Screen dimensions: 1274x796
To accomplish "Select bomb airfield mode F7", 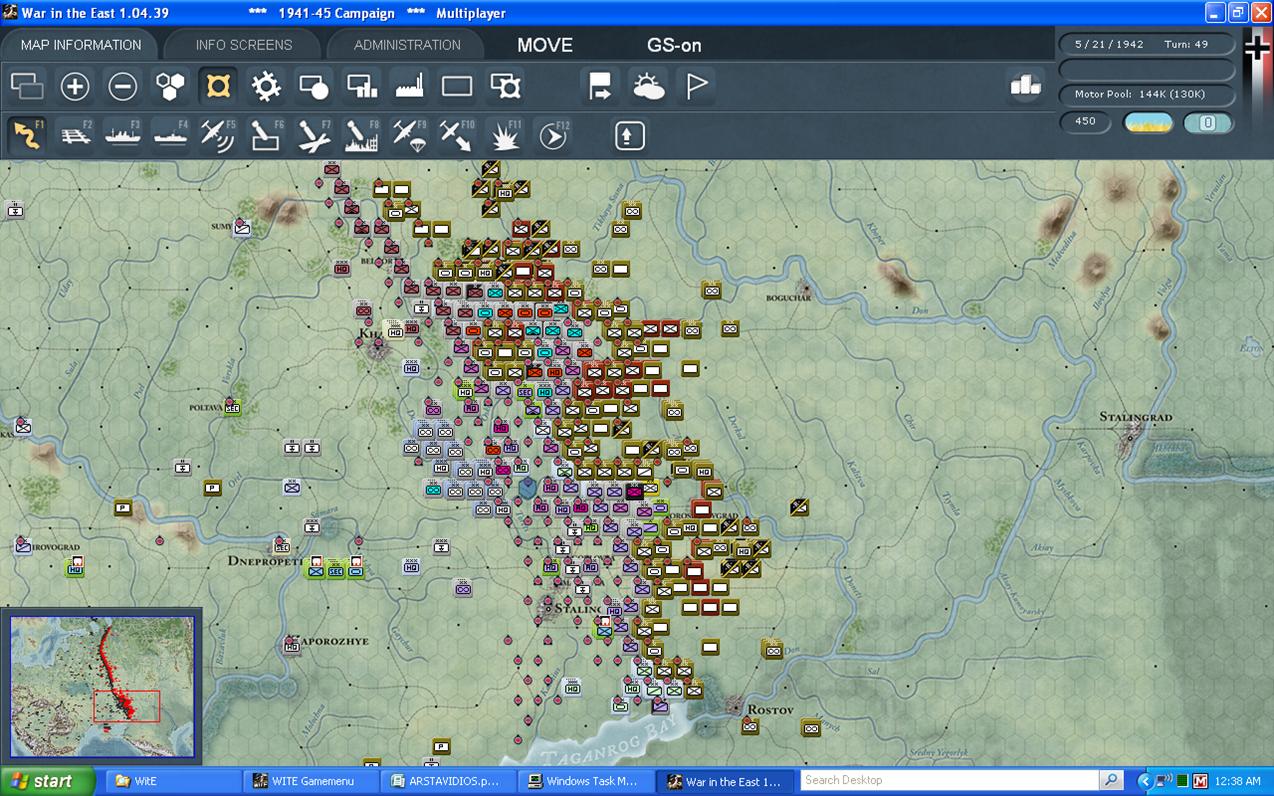I will coord(314,135).
